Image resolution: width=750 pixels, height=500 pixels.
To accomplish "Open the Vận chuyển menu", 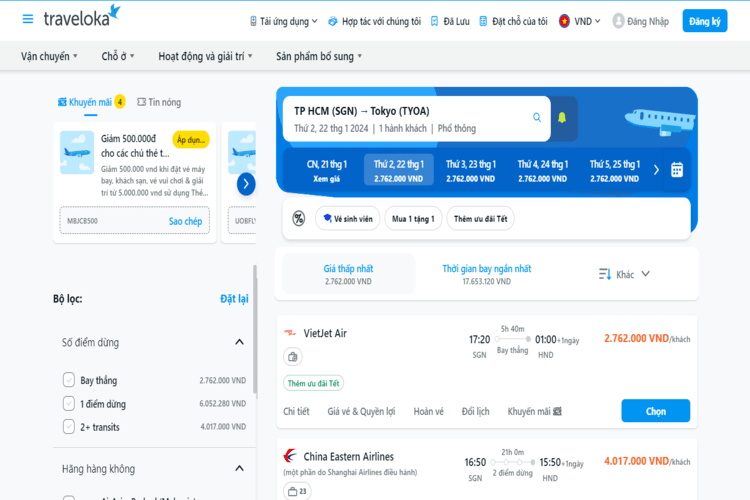I will pyautogui.click(x=49, y=56).
